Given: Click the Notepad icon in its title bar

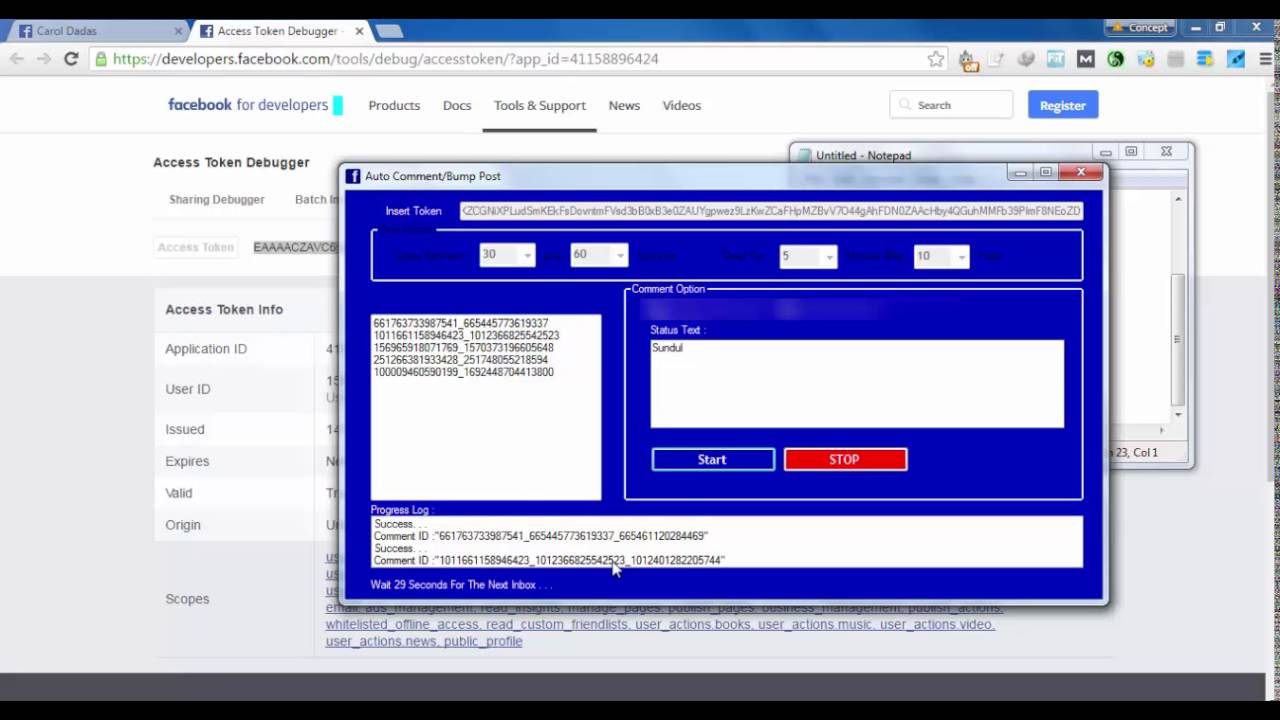Looking at the screenshot, I should (x=803, y=155).
